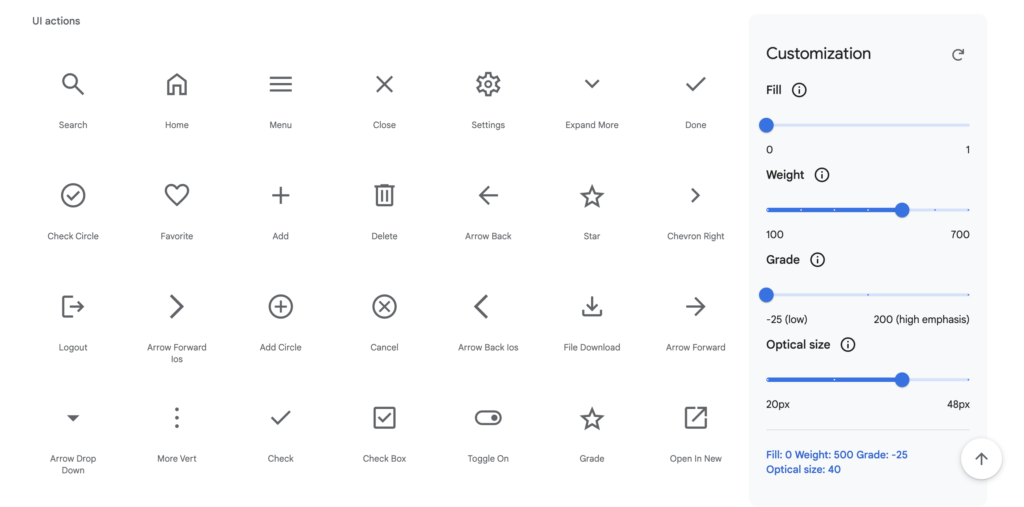Viewport: 1024px width, 507px height.
Task: Show info tooltip next to Optical size
Action: point(848,345)
